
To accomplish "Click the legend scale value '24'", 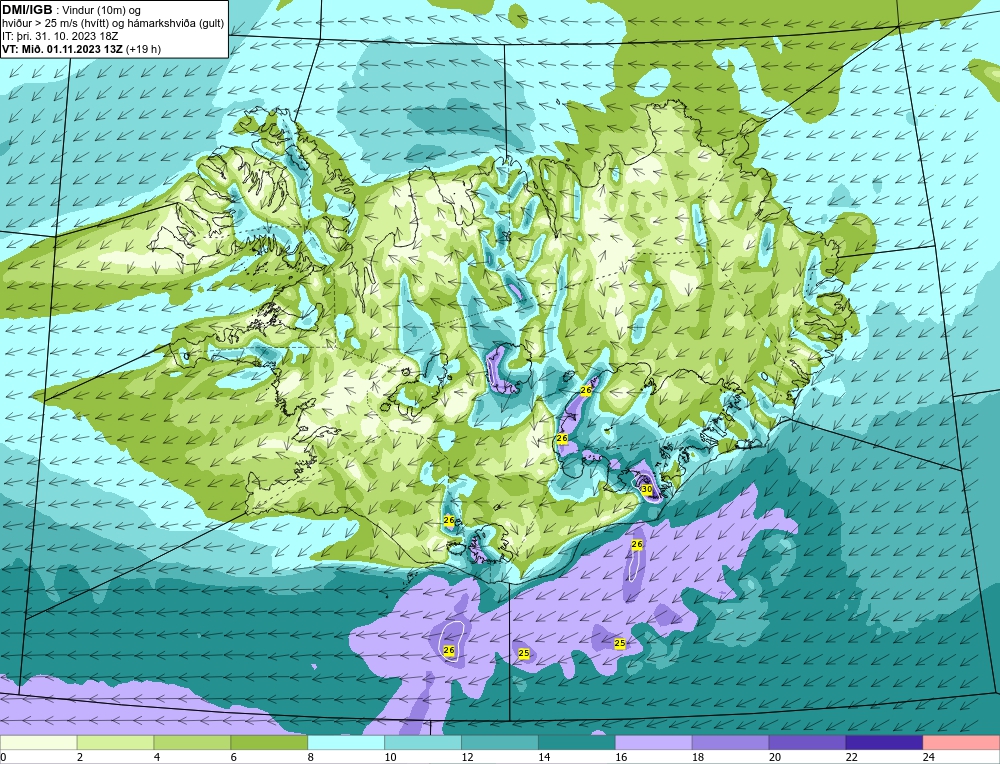I will click(x=929, y=757).
